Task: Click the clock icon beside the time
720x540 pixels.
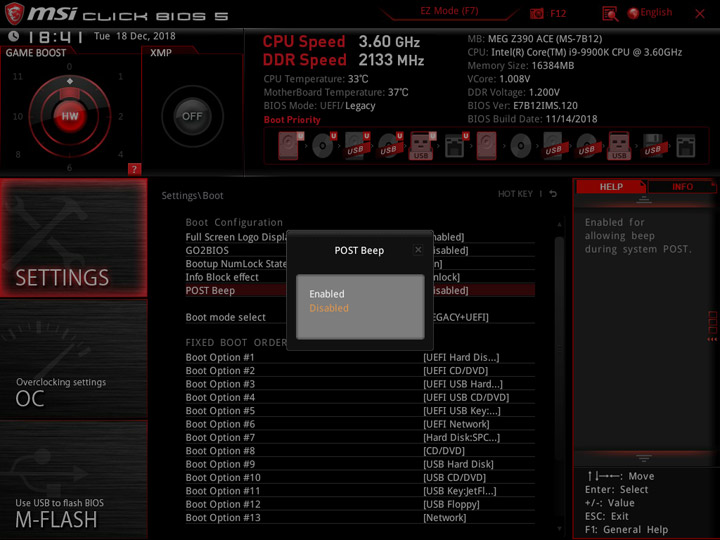Action: click(14, 36)
